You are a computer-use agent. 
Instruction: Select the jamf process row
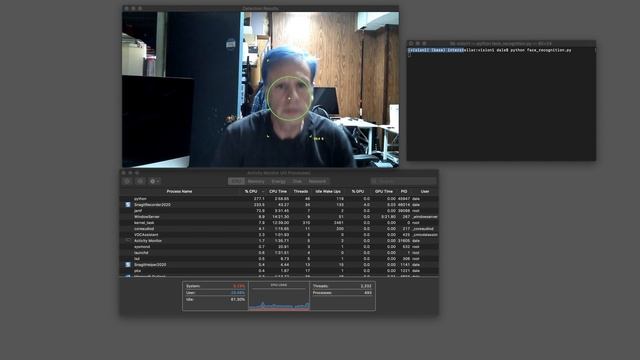pos(280,211)
